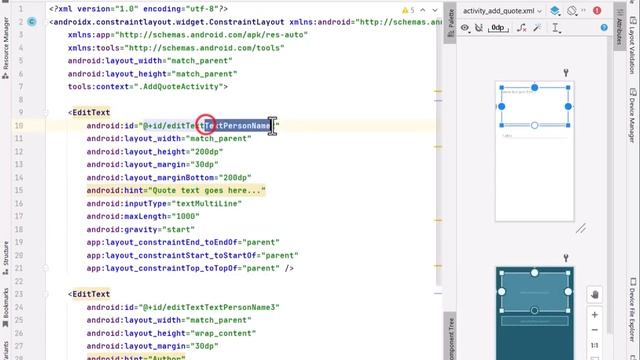
Task: Click the warnings count indicator
Action: (408, 10)
